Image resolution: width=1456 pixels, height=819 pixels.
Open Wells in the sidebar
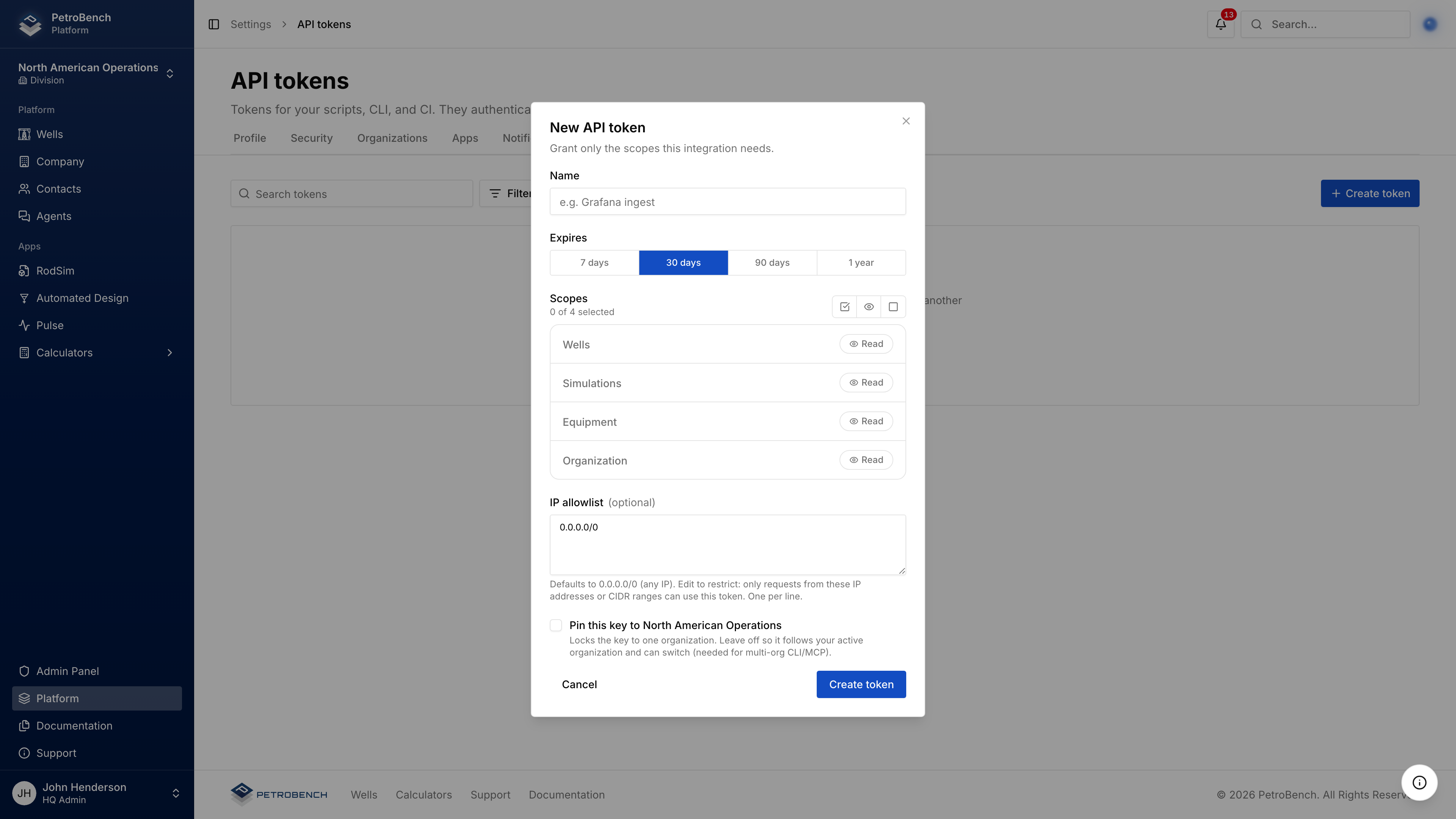coord(97,134)
